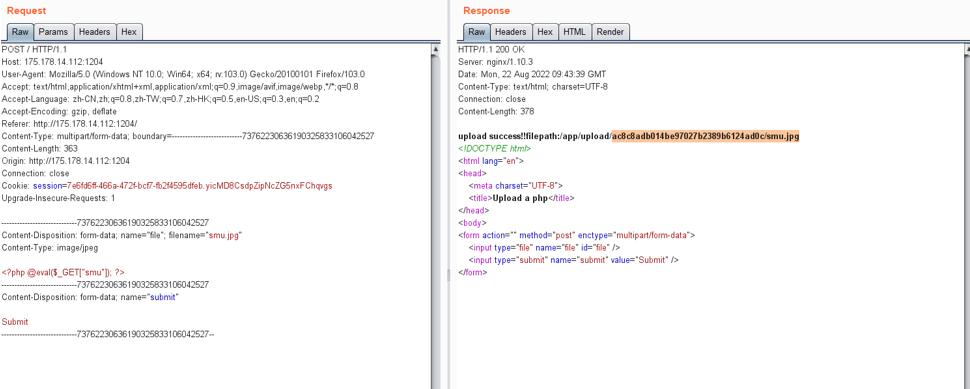Open the Headers tab in Response panel

(511, 32)
